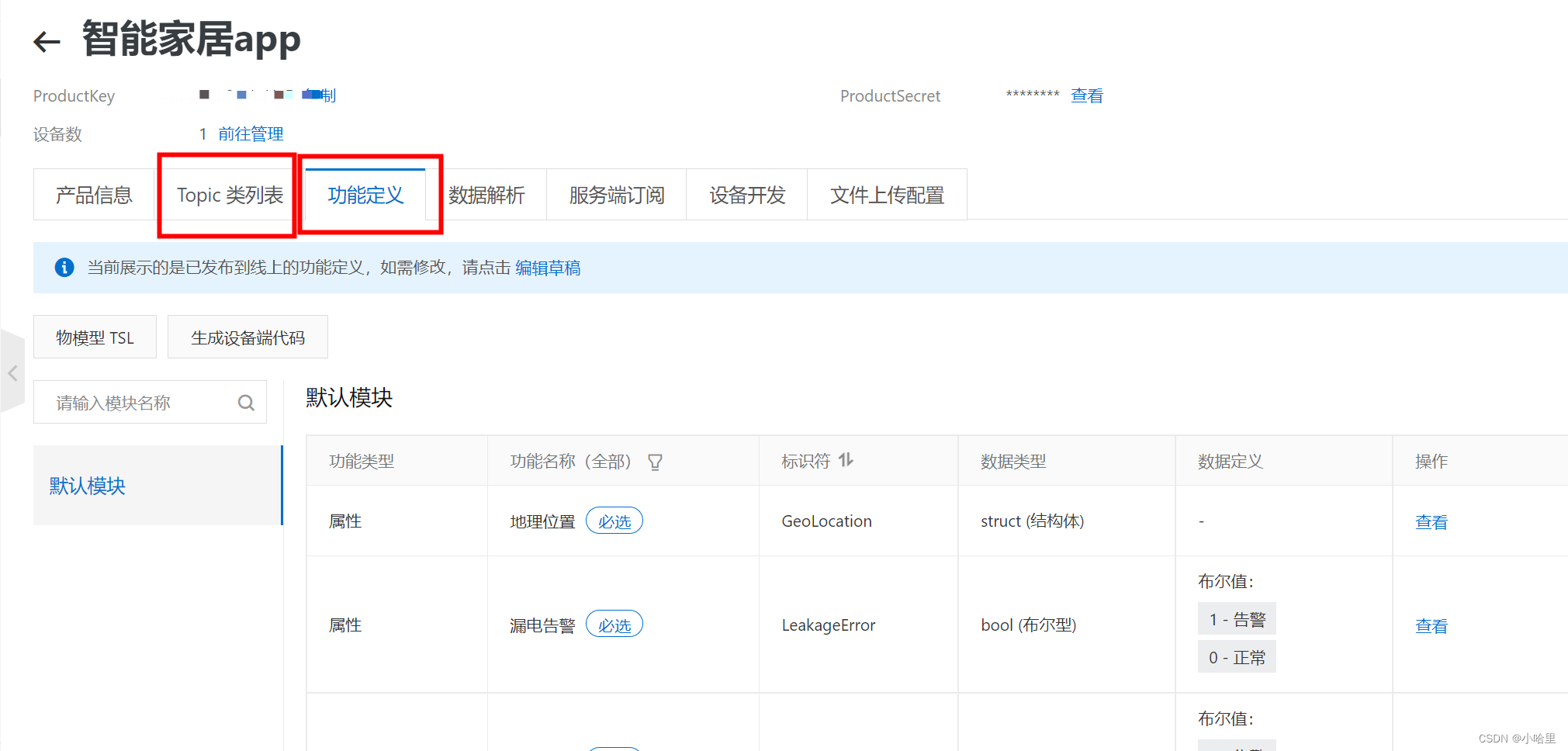Viewport: 1568px width, 751px height.
Task: Open the Topic 类列表 tab
Action: [x=230, y=195]
